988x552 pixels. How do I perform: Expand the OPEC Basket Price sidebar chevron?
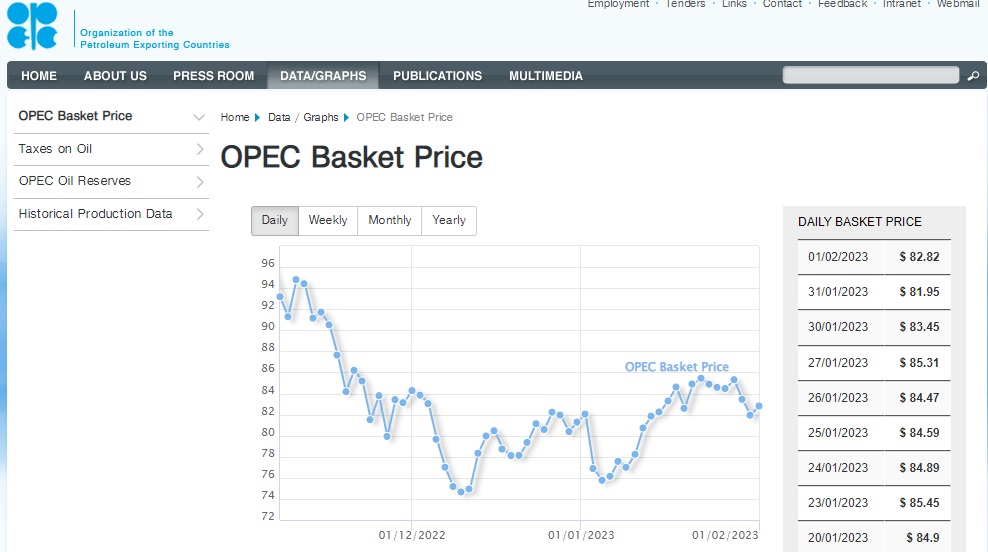[x=199, y=117]
